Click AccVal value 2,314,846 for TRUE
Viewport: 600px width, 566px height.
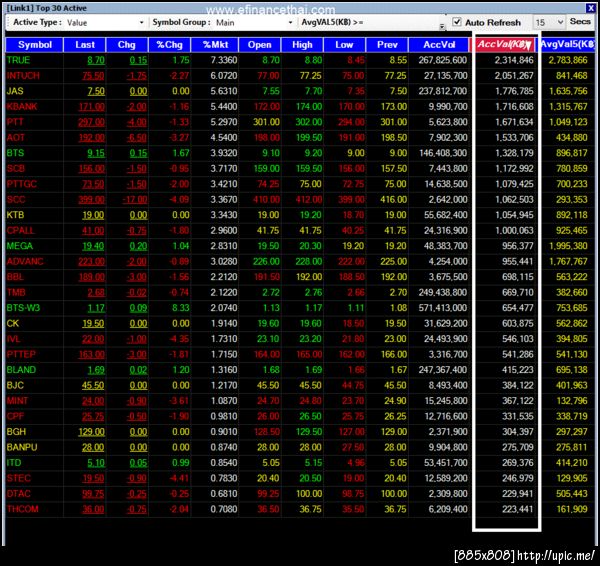pos(514,60)
